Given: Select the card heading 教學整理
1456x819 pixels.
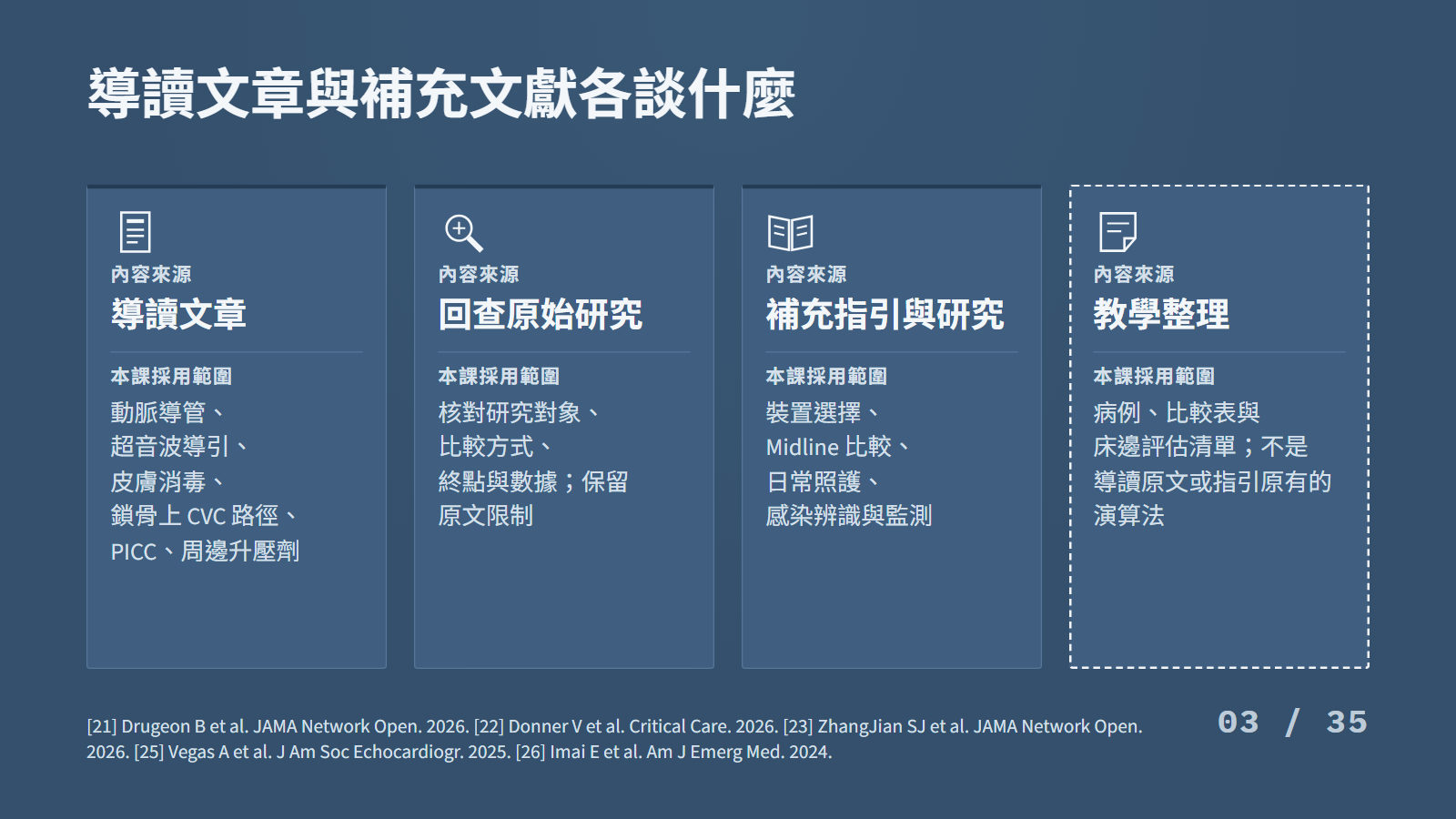Looking at the screenshot, I should pos(1161,315).
